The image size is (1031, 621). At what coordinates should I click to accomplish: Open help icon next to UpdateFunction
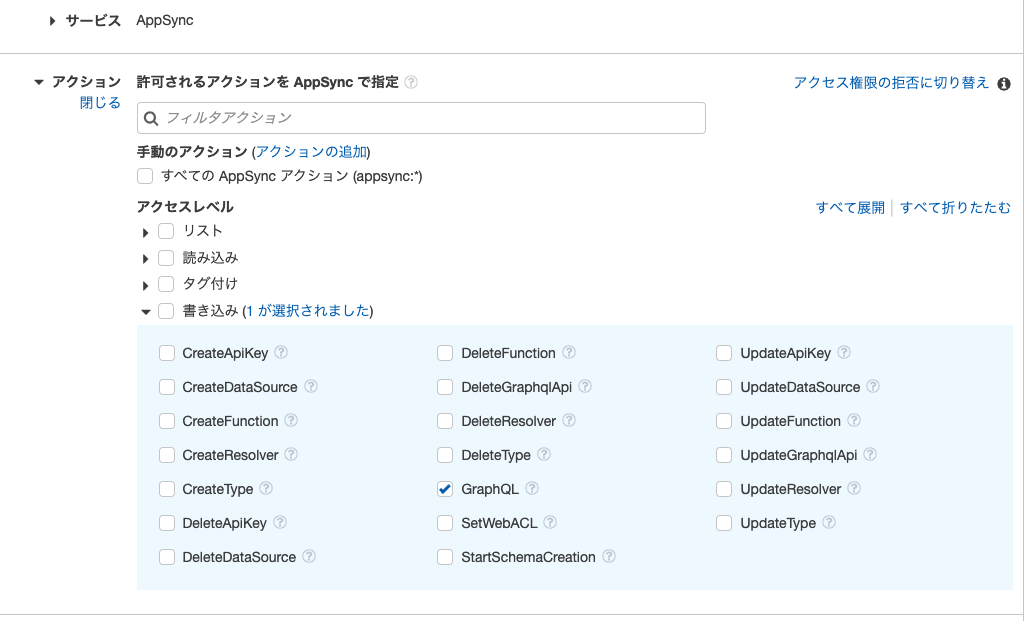[x=853, y=420]
